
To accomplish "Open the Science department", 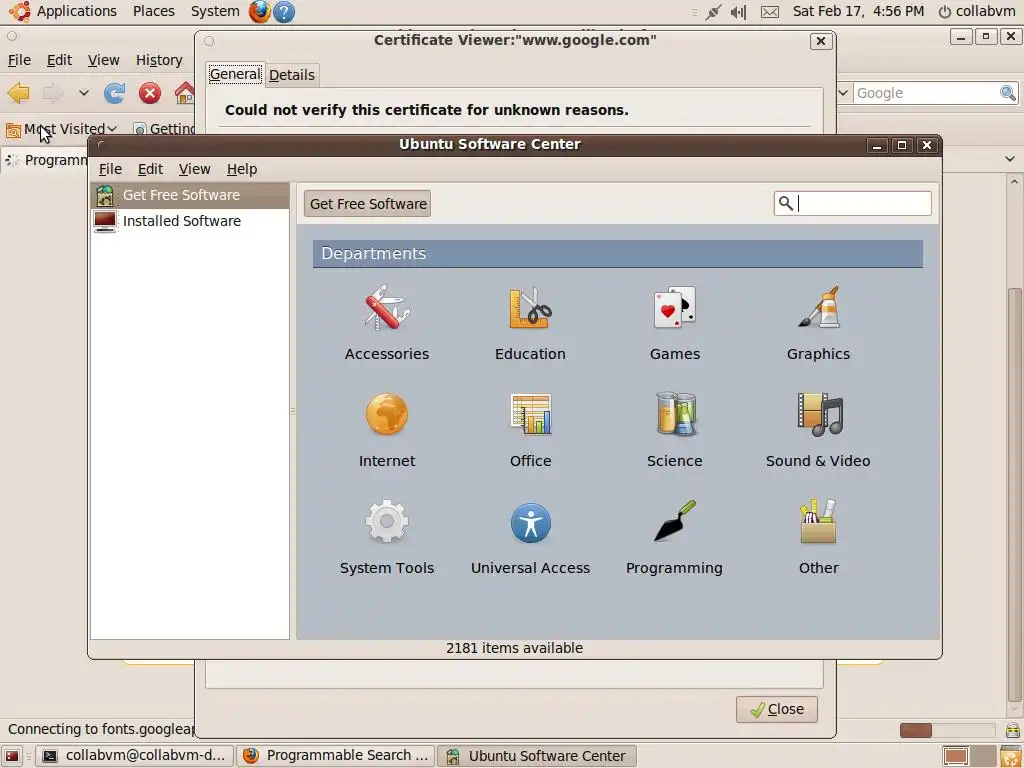I will 675,430.
